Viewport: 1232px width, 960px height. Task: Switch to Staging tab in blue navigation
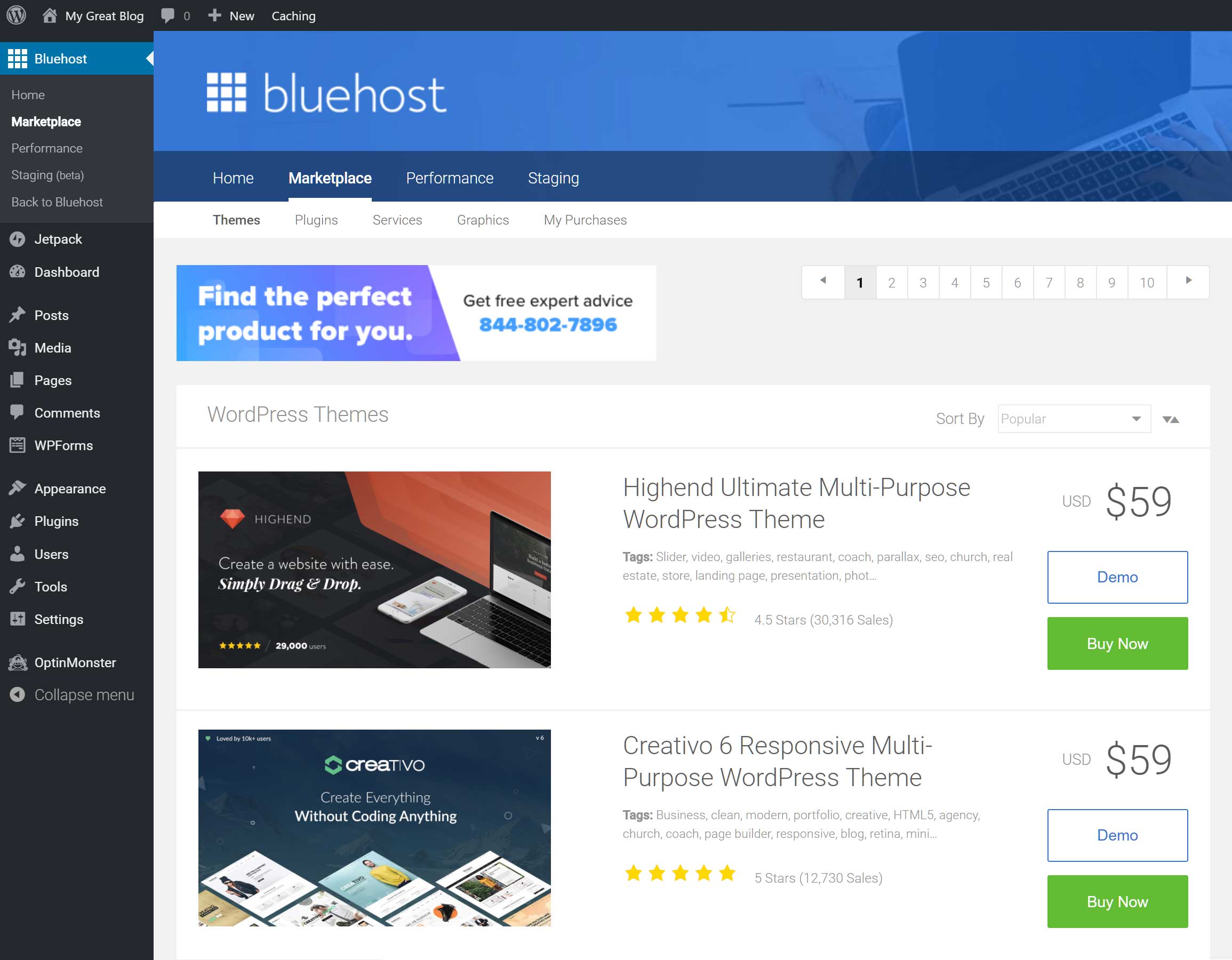click(x=554, y=178)
